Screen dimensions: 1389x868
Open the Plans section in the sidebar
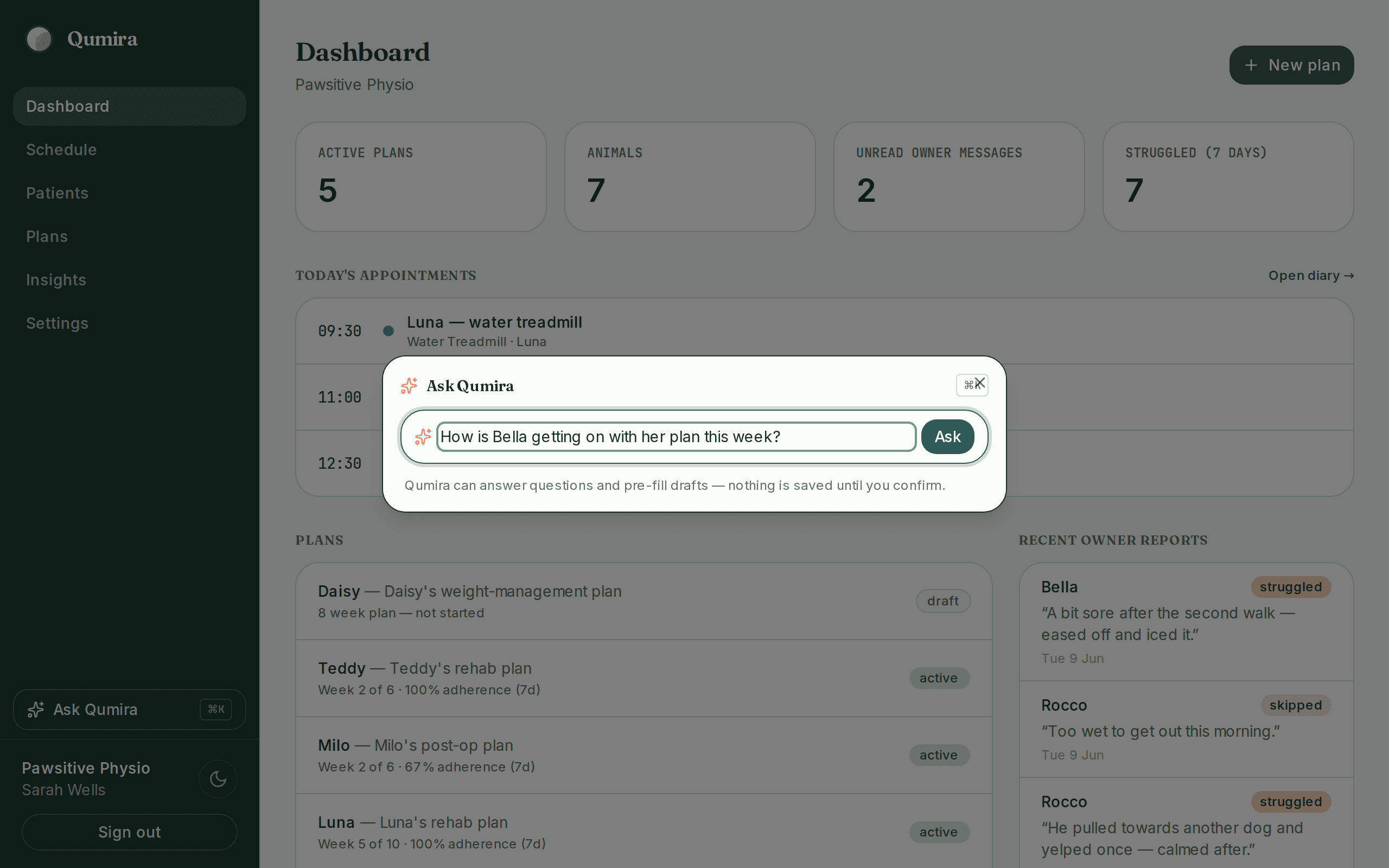point(130,237)
